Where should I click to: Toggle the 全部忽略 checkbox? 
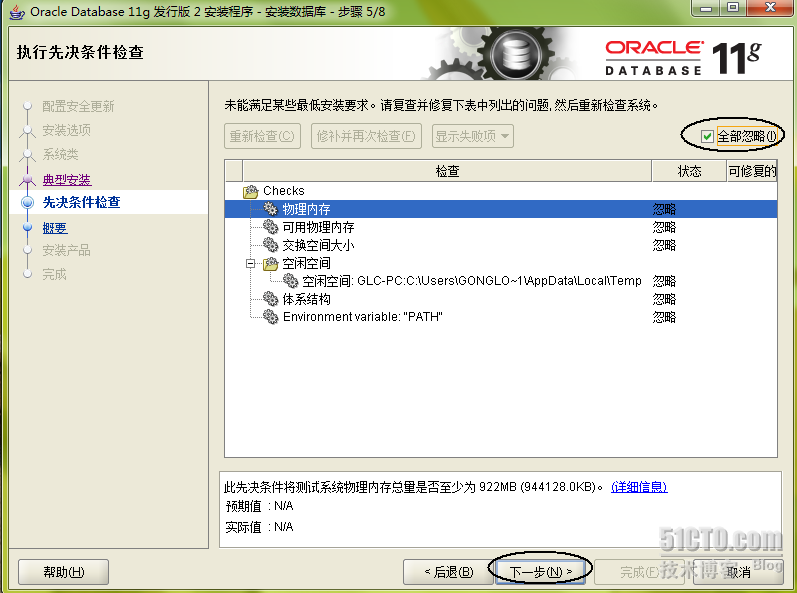707,136
